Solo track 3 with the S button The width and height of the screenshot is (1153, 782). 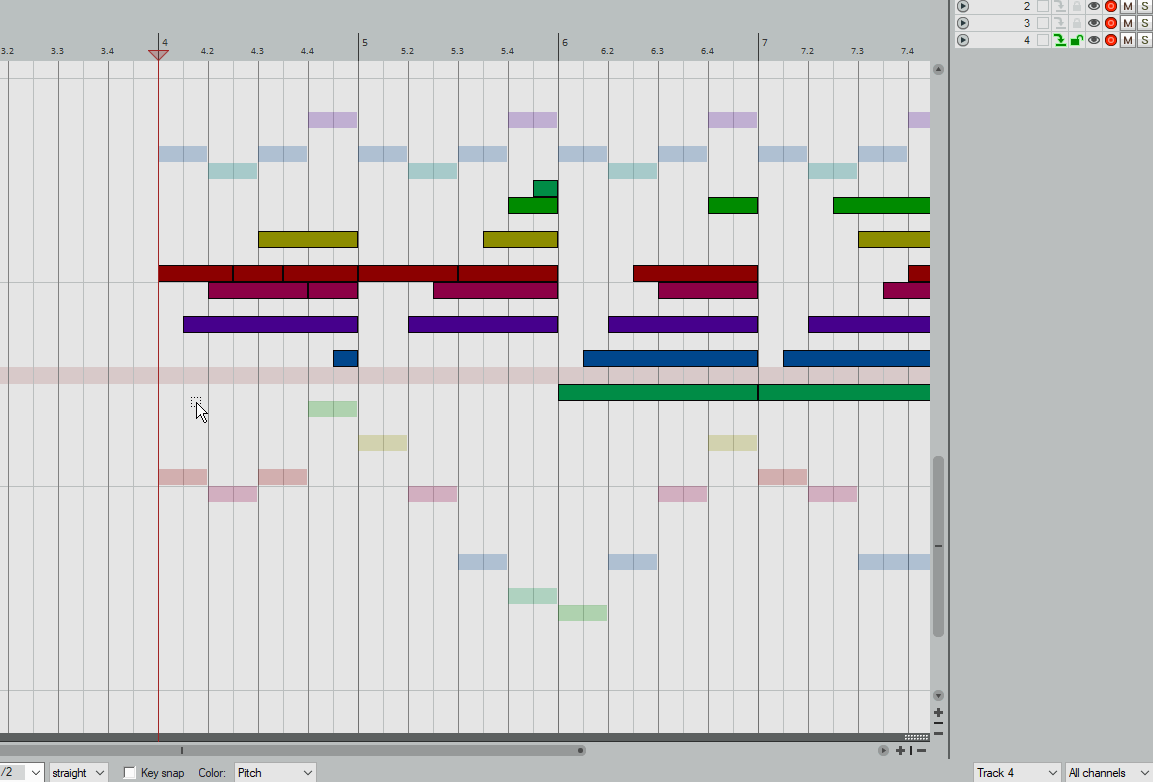point(1145,23)
